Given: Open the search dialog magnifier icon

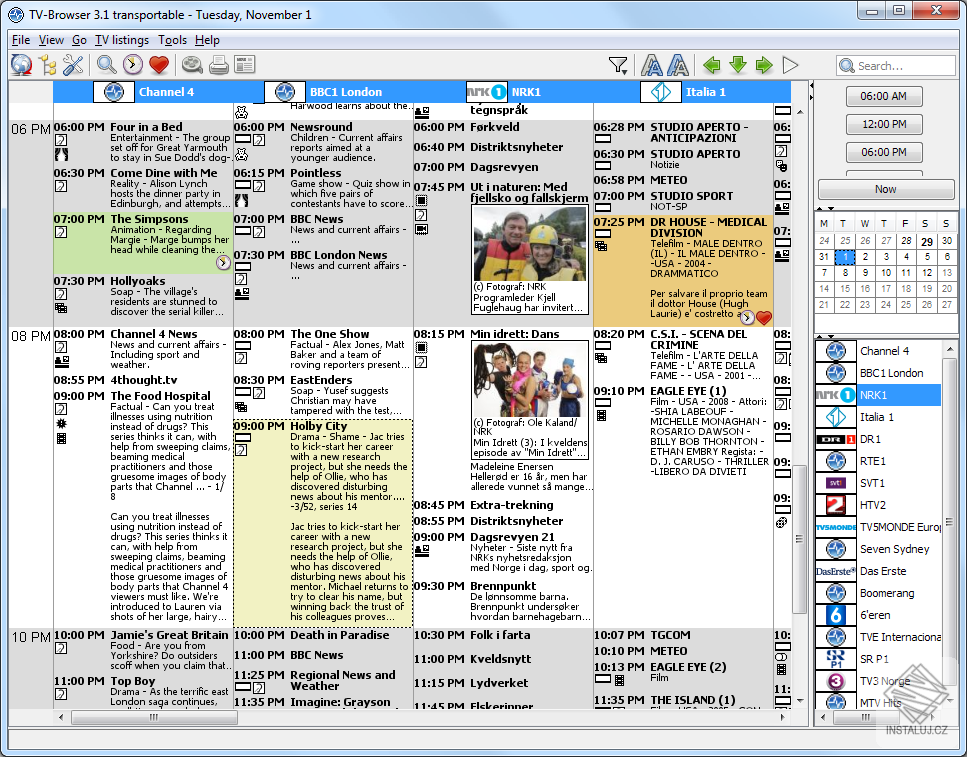Looking at the screenshot, I should pos(104,64).
